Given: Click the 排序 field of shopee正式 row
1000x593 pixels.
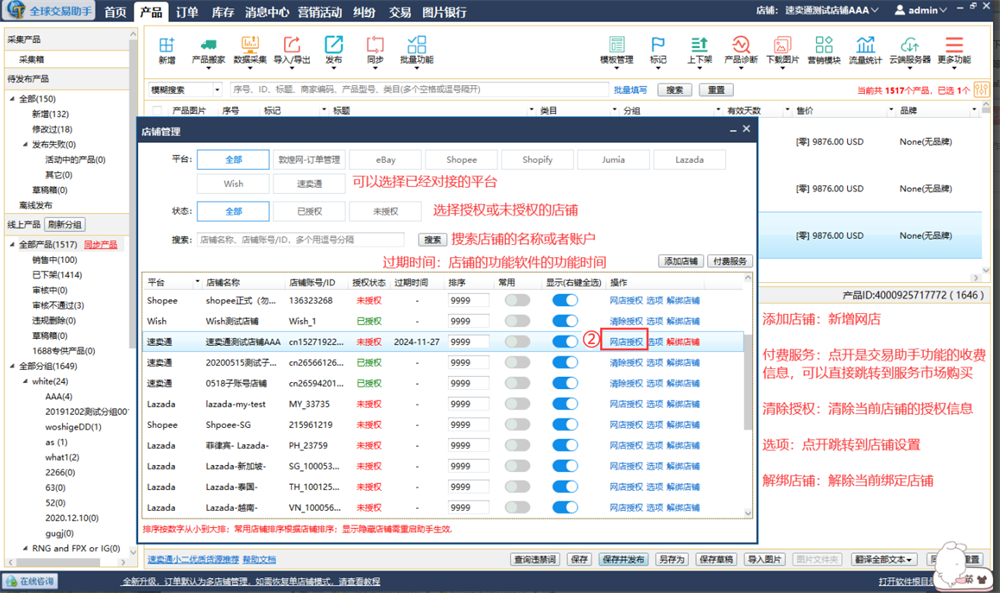Looking at the screenshot, I should point(469,300).
